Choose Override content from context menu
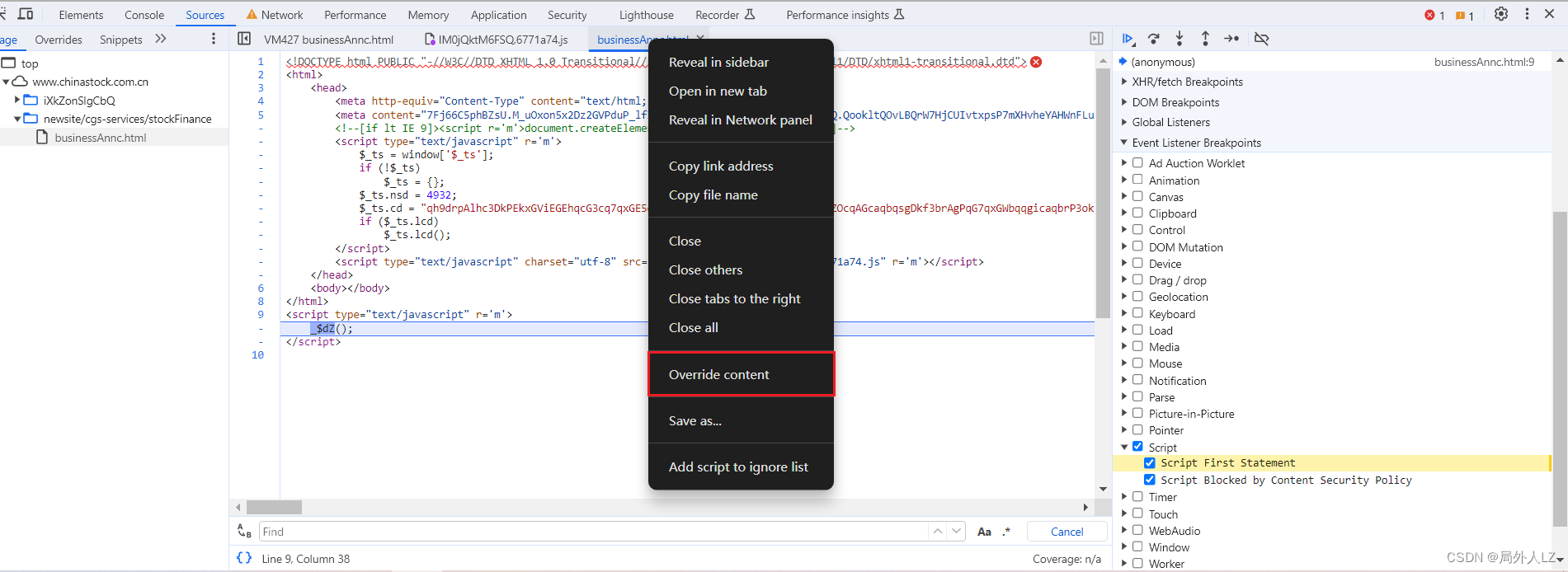The image size is (1568, 572). (x=741, y=374)
